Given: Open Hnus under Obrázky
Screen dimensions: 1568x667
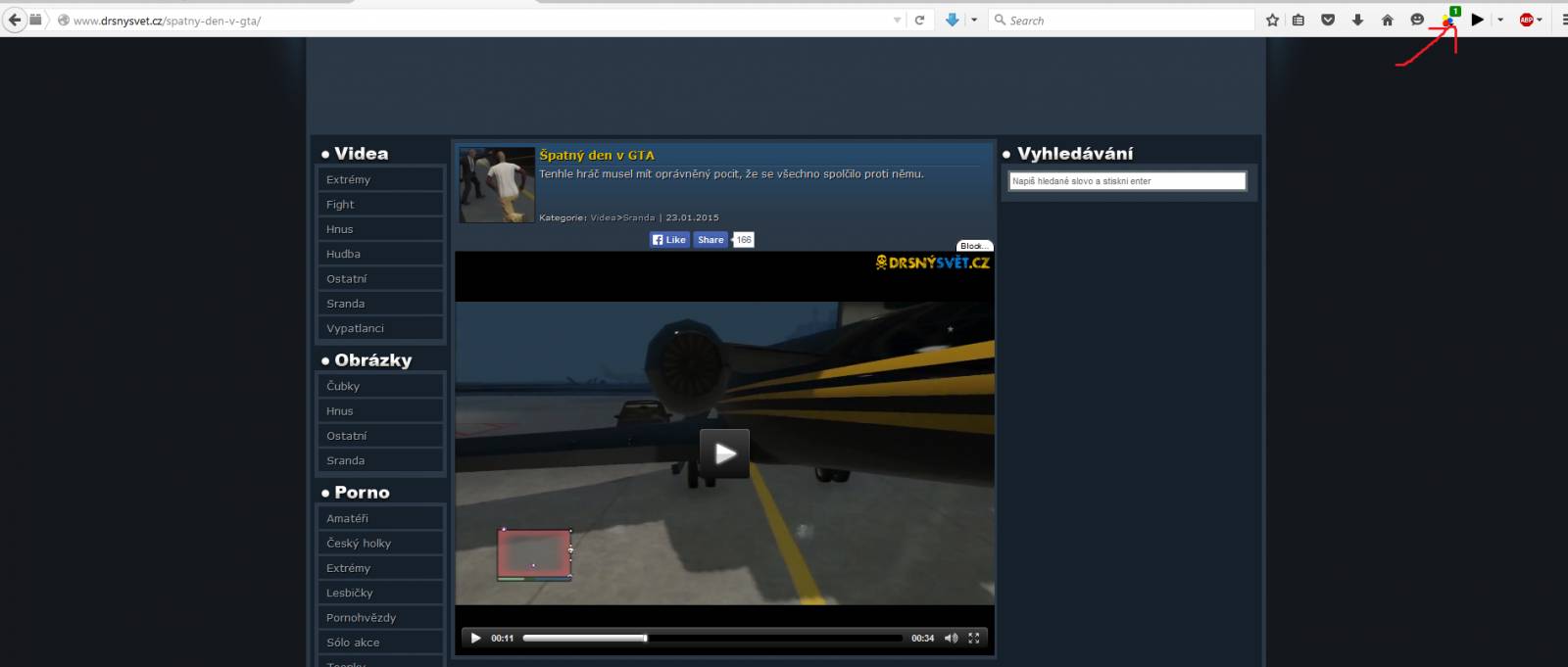Looking at the screenshot, I should pos(380,411).
